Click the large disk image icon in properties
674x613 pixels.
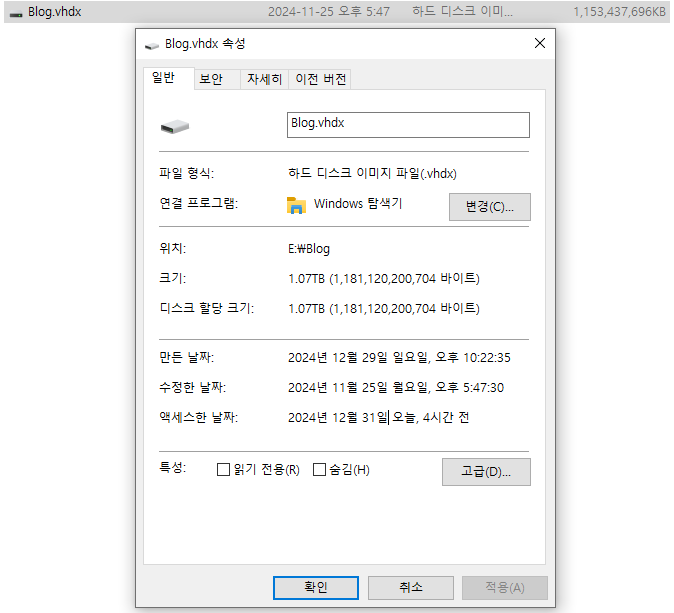pyautogui.click(x=175, y=126)
